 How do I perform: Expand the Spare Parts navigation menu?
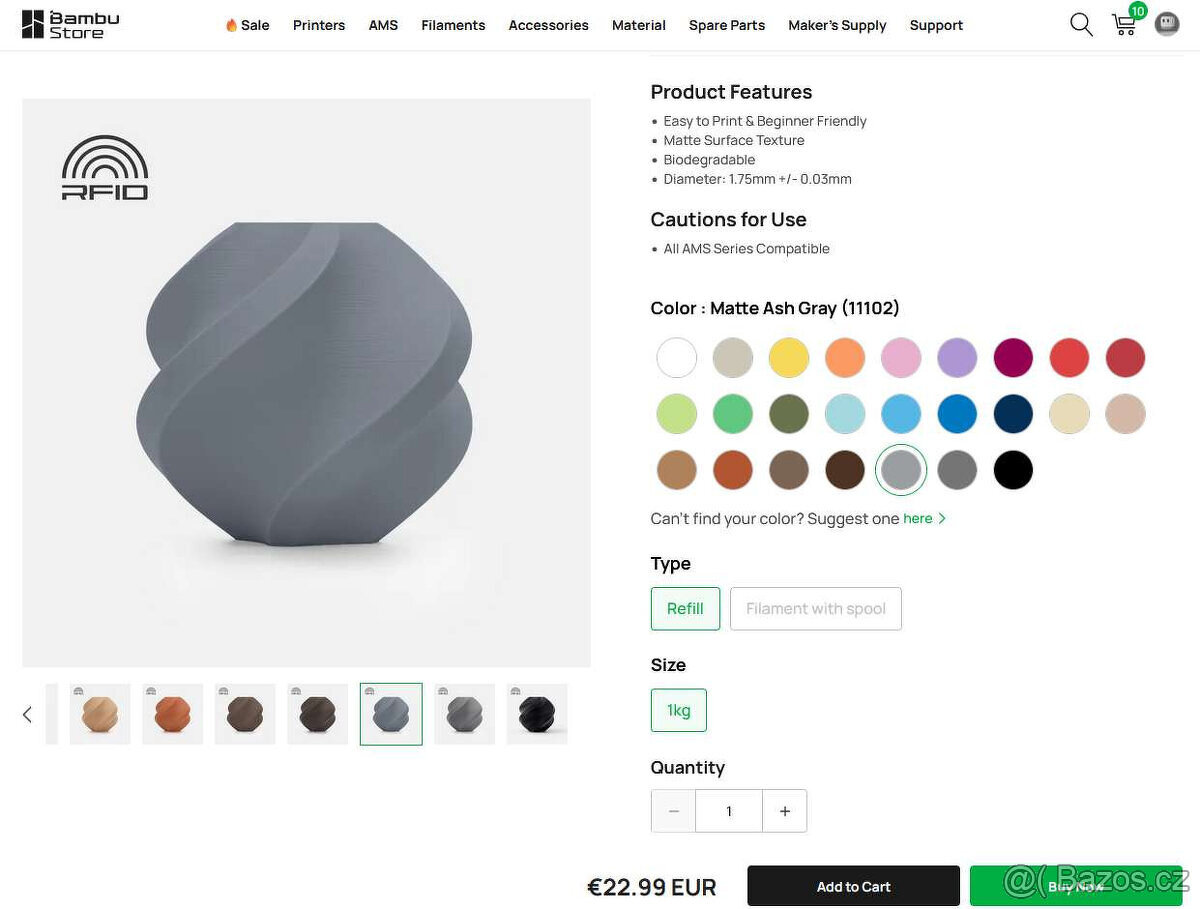tap(727, 25)
